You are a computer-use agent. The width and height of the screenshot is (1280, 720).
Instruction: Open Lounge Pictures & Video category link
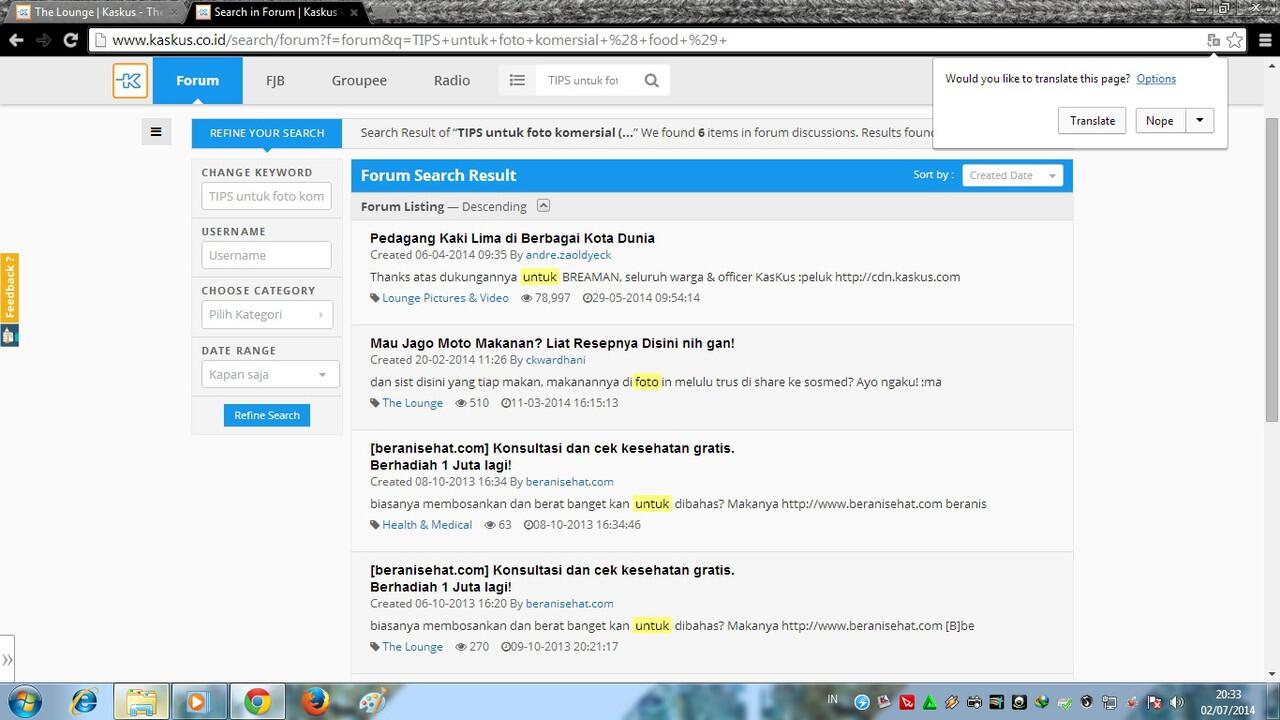445,298
